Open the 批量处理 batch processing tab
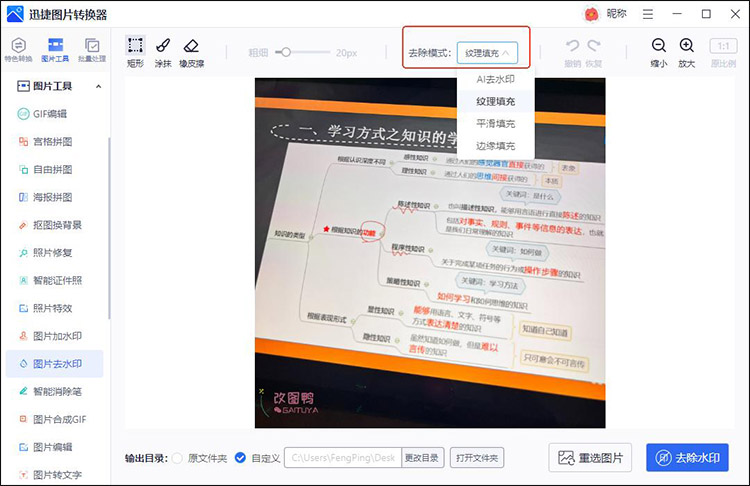750x486 pixels. click(92, 50)
